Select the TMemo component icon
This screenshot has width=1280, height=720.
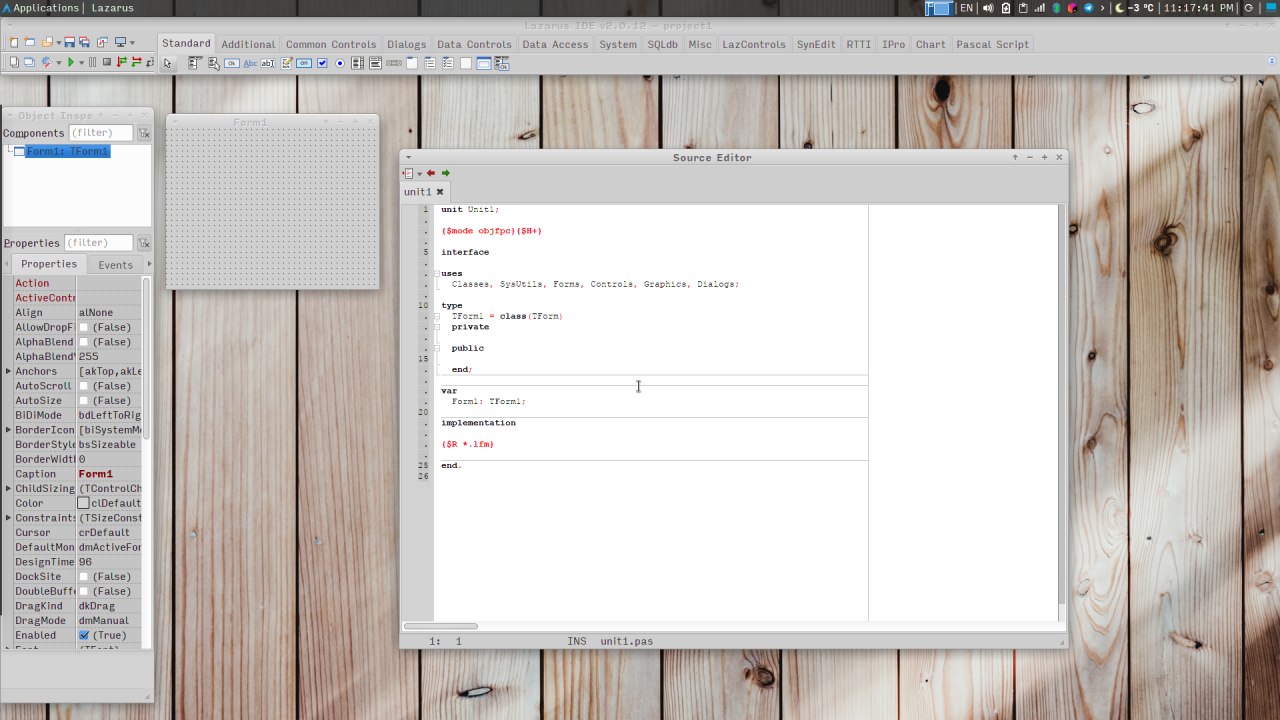tap(286, 63)
